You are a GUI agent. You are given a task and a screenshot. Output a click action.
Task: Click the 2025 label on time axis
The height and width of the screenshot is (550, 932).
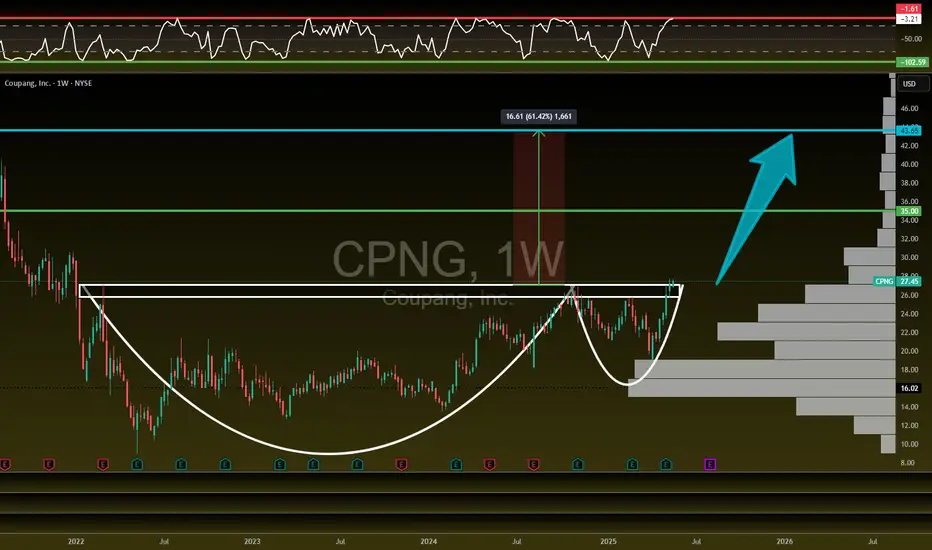(x=608, y=542)
